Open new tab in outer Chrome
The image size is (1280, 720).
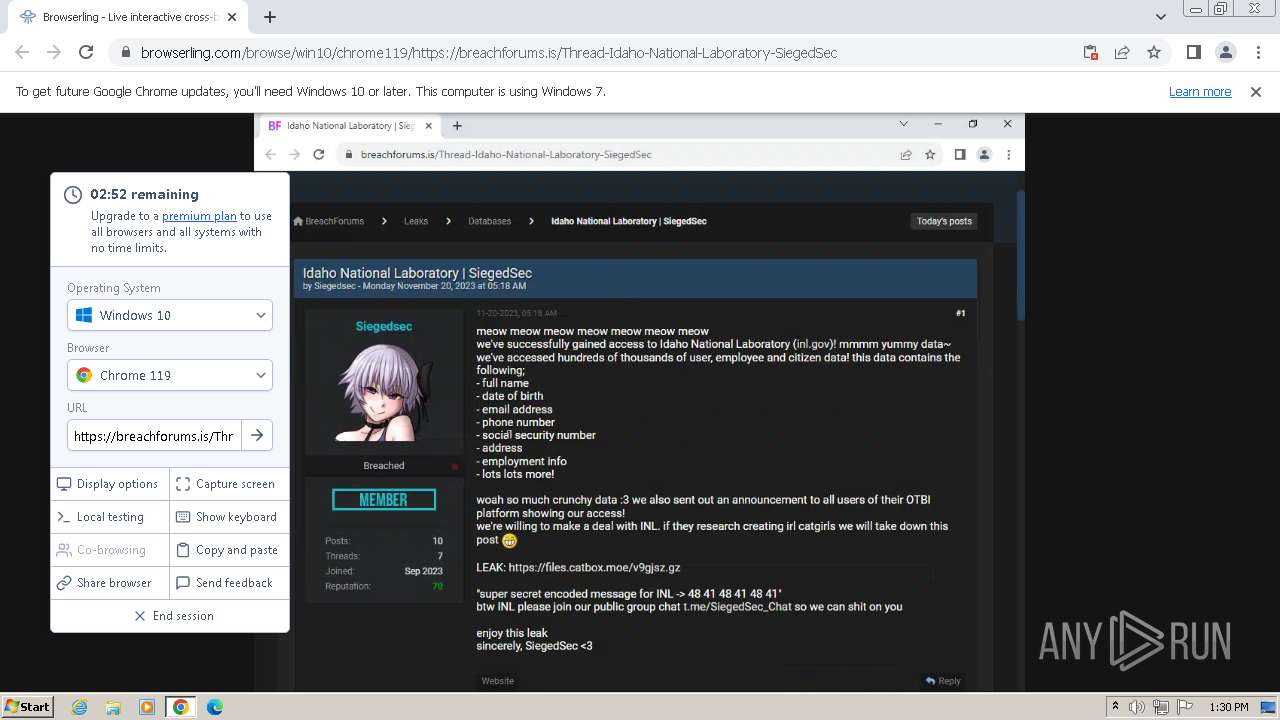point(270,17)
